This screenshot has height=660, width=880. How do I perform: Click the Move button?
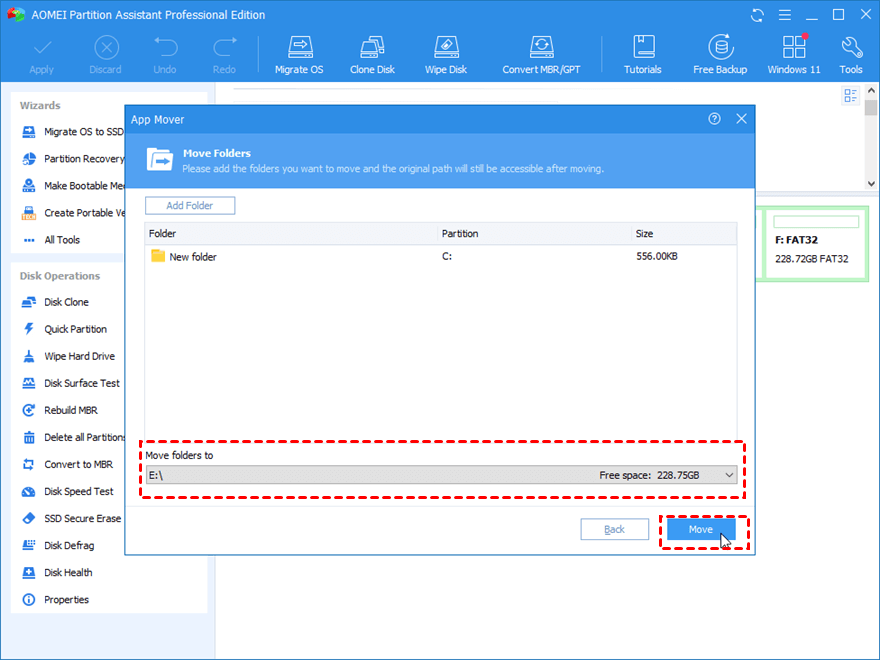click(700, 529)
